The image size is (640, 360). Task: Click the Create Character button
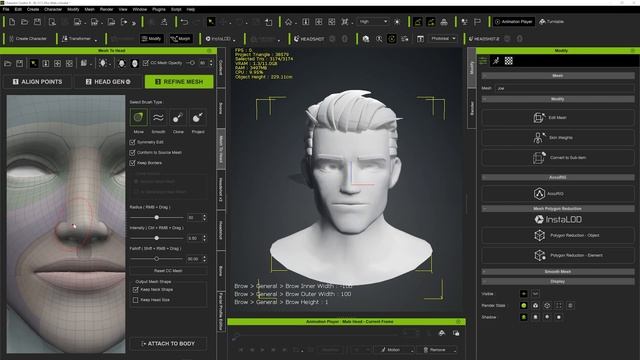point(27,39)
